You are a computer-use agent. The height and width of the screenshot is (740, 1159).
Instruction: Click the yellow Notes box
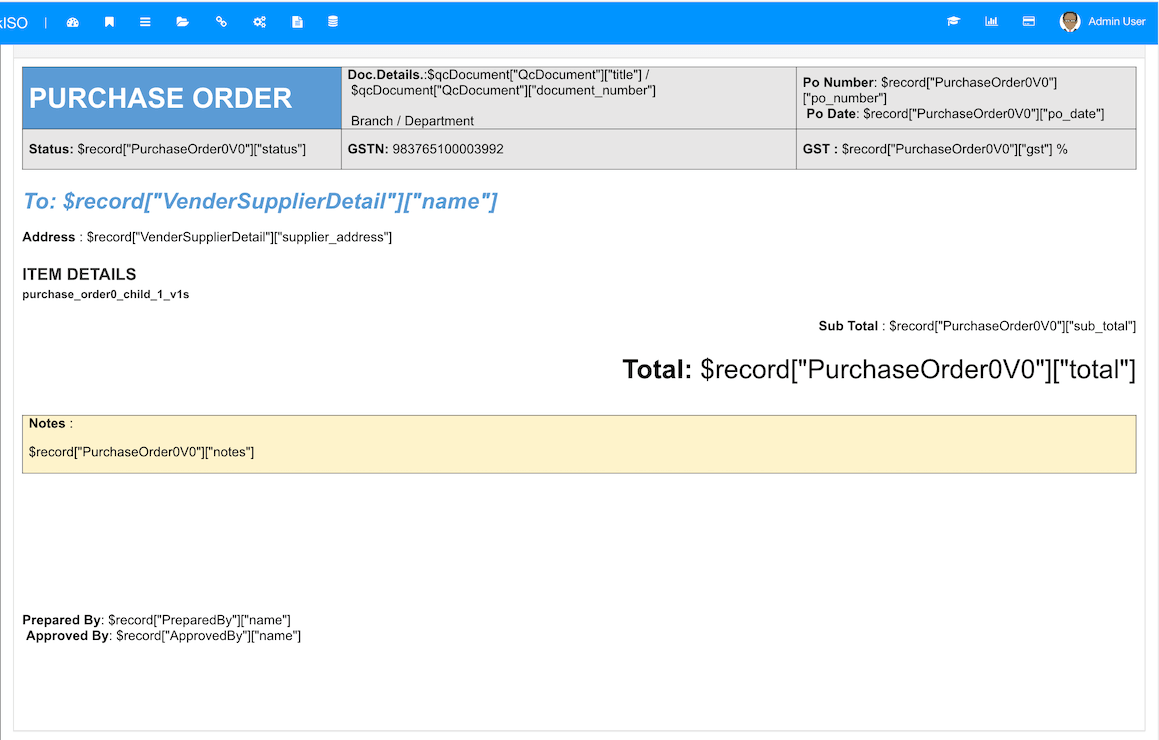tap(579, 444)
